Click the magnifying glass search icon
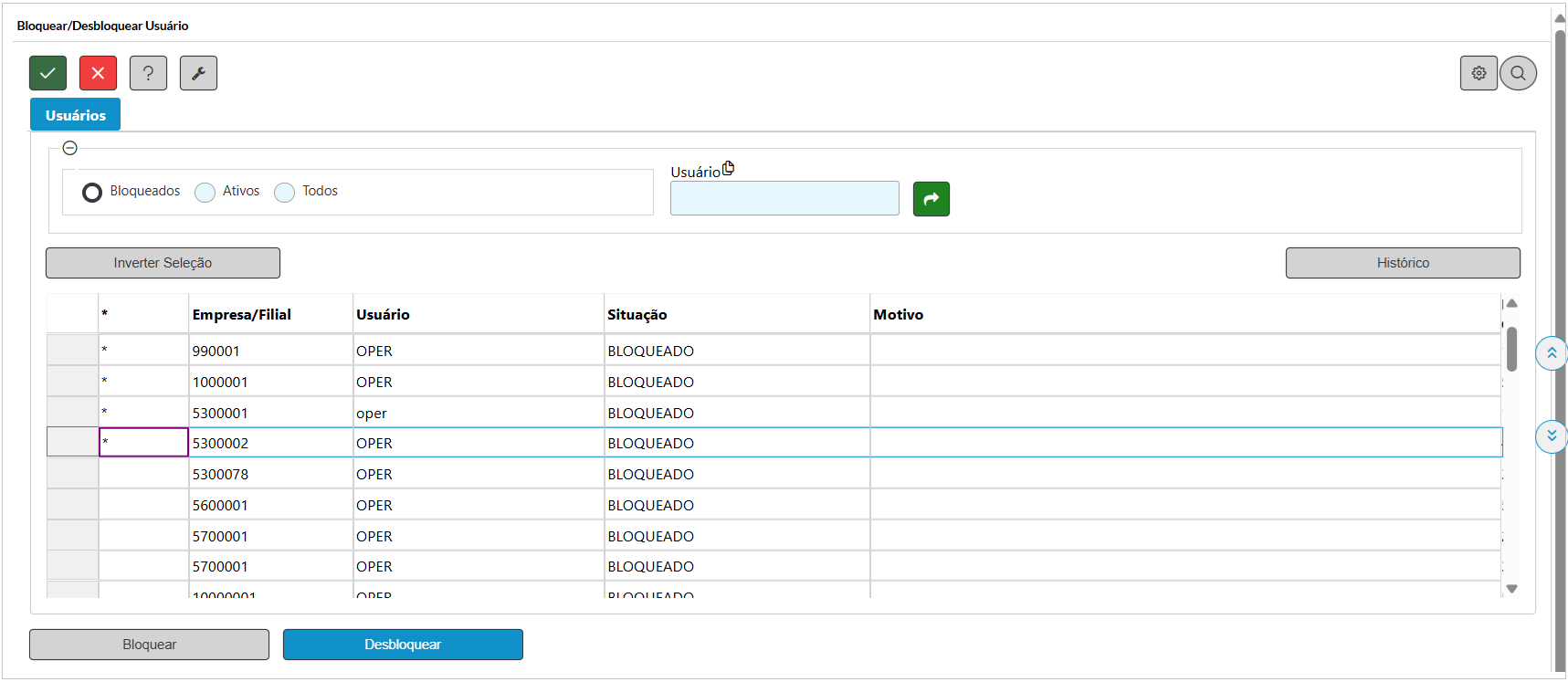Screen dimensions: 1568x682 click(1518, 73)
